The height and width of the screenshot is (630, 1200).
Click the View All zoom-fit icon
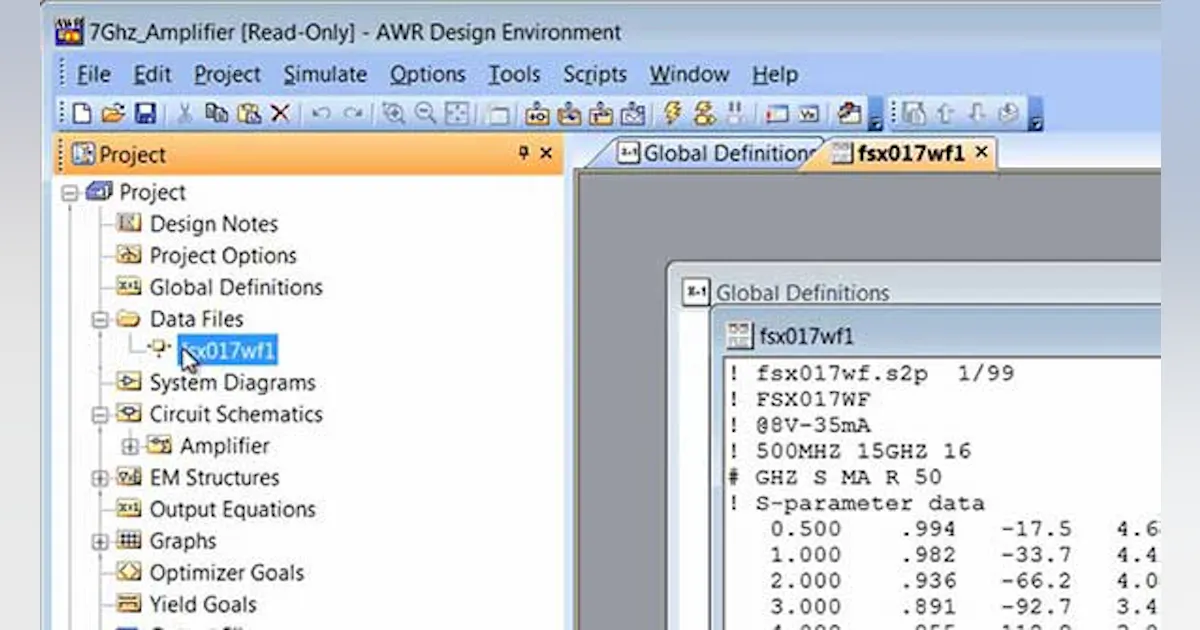(457, 114)
